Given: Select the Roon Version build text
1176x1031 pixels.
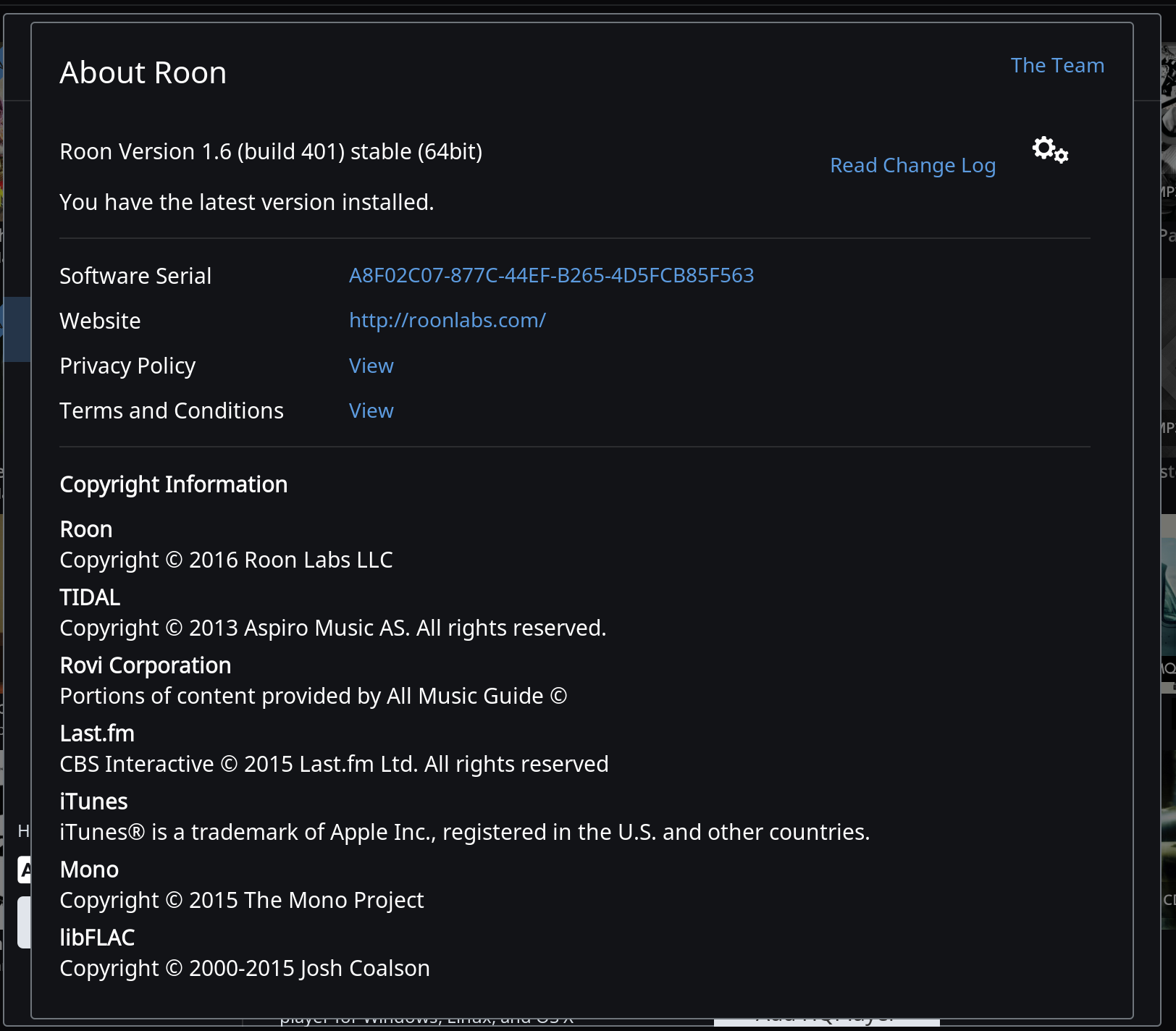Looking at the screenshot, I should [271, 151].
